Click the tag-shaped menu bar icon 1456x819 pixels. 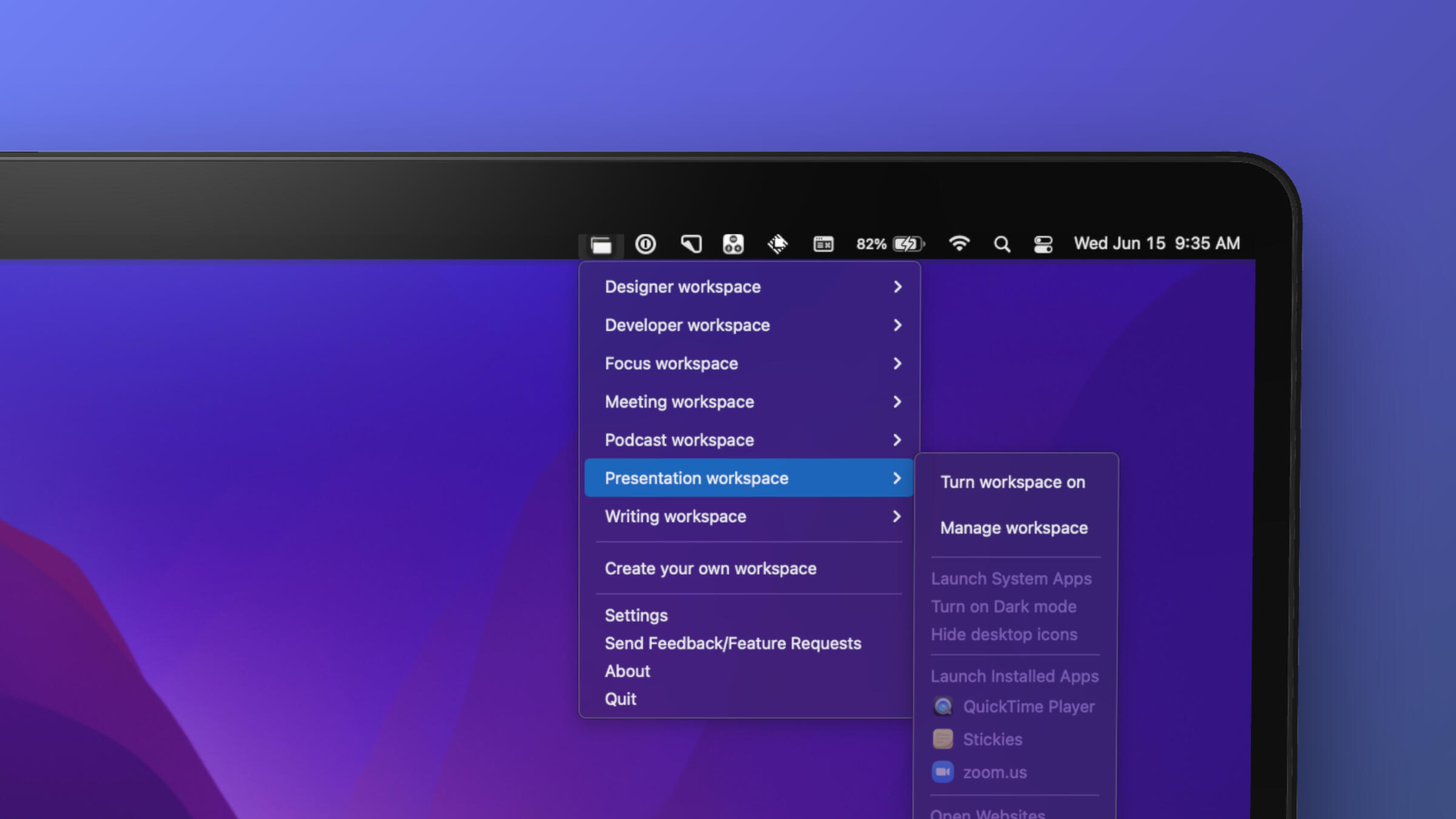pos(690,244)
